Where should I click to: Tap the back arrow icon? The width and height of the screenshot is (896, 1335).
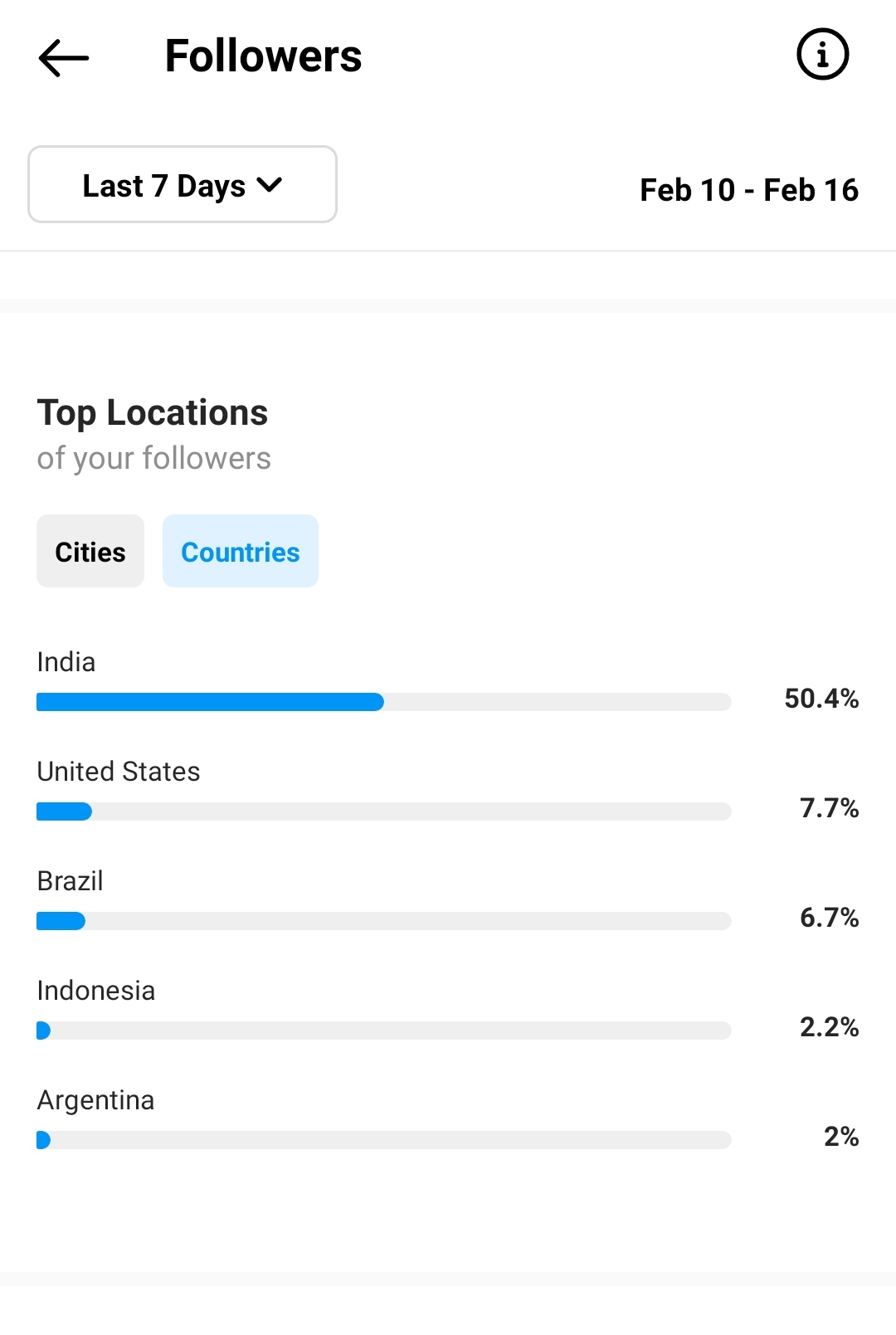tap(63, 57)
